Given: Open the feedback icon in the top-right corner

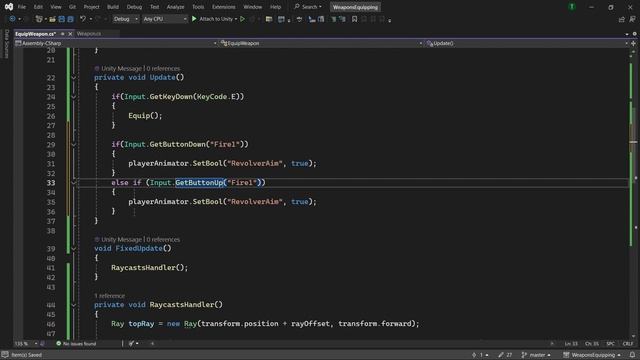Looking at the screenshot, I should (632, 19).
